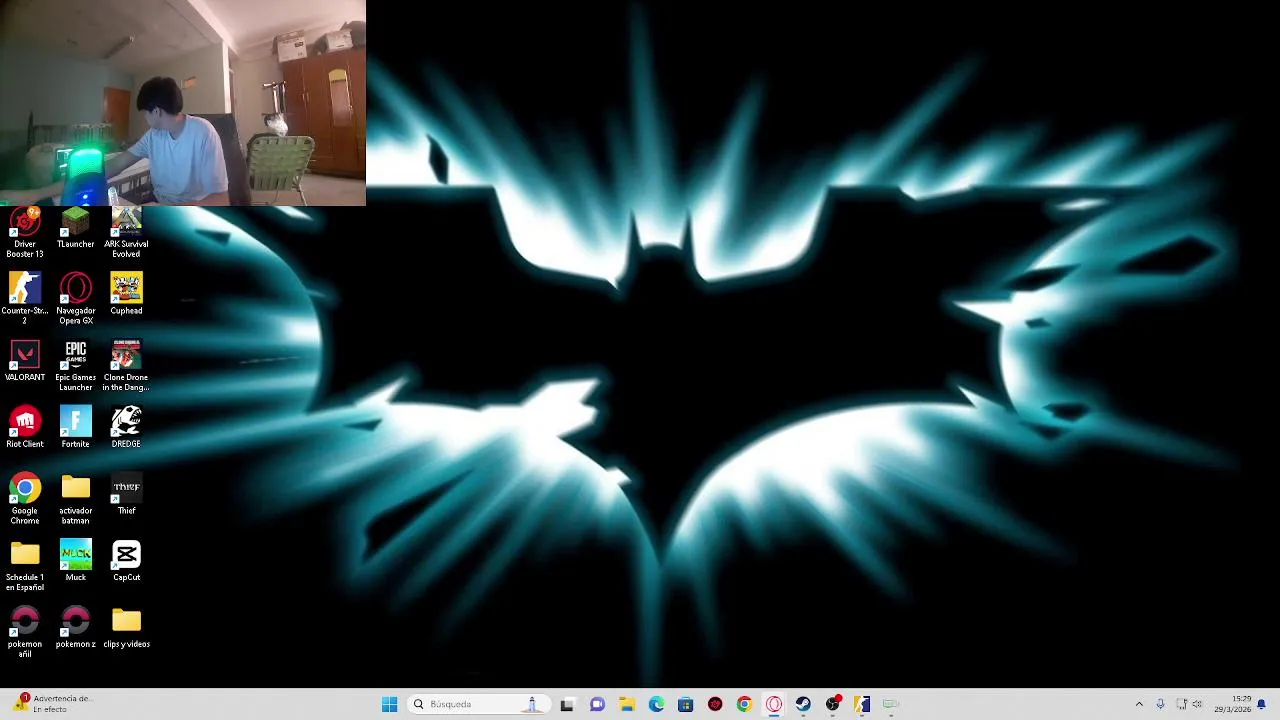Open the last taskbar app icon
1280x720 pixels.
coord(891,704)
